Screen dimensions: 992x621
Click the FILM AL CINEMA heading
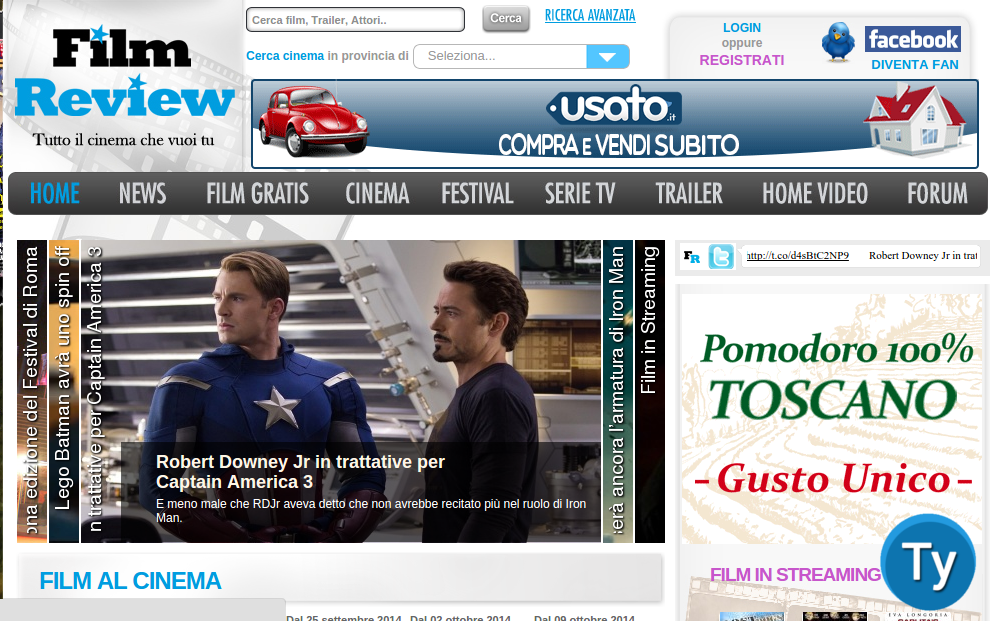(130, 581)
